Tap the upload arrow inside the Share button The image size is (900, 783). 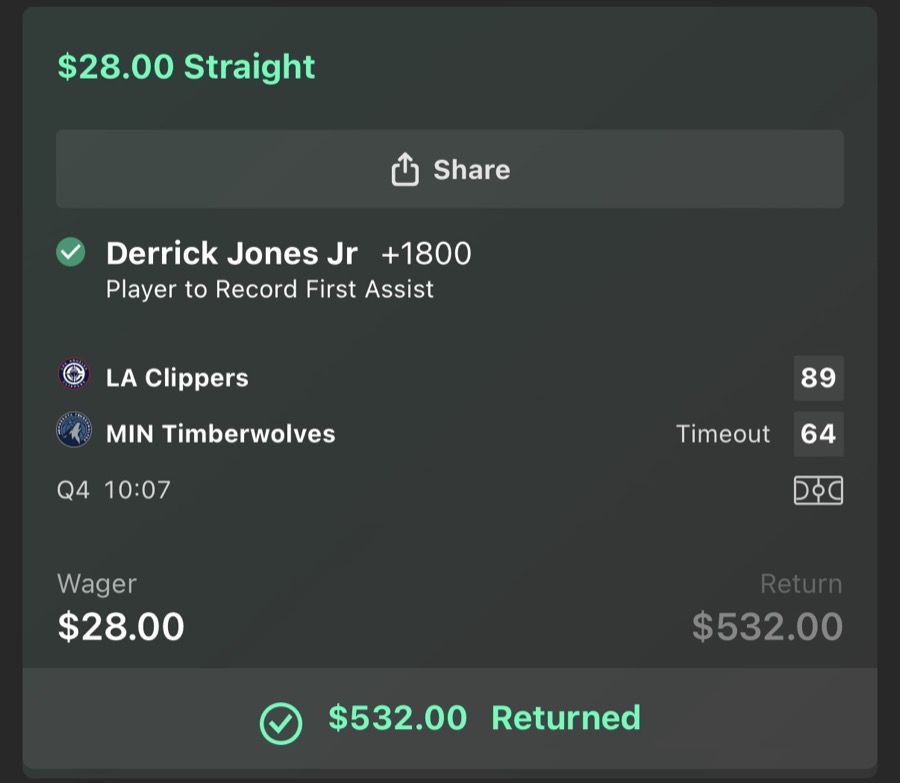pyautogui.click(x=405, y=169)
